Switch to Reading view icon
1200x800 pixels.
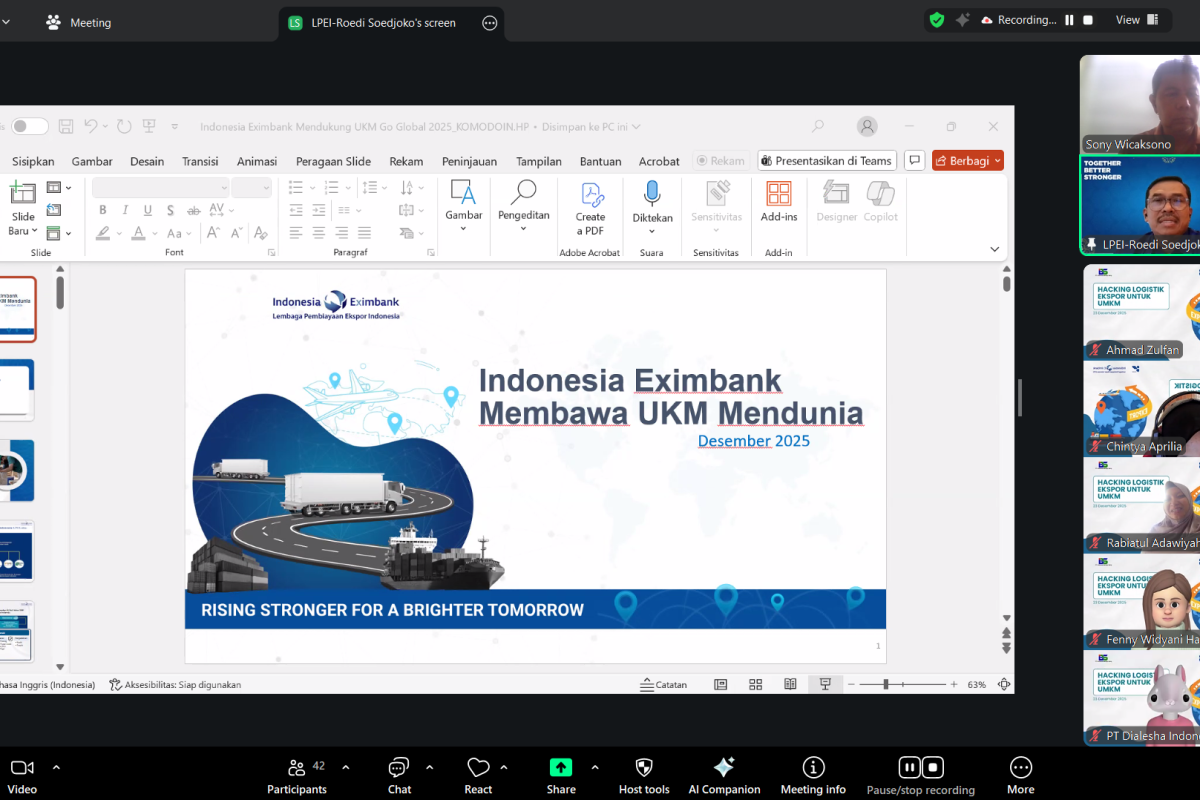coord(790,685)
